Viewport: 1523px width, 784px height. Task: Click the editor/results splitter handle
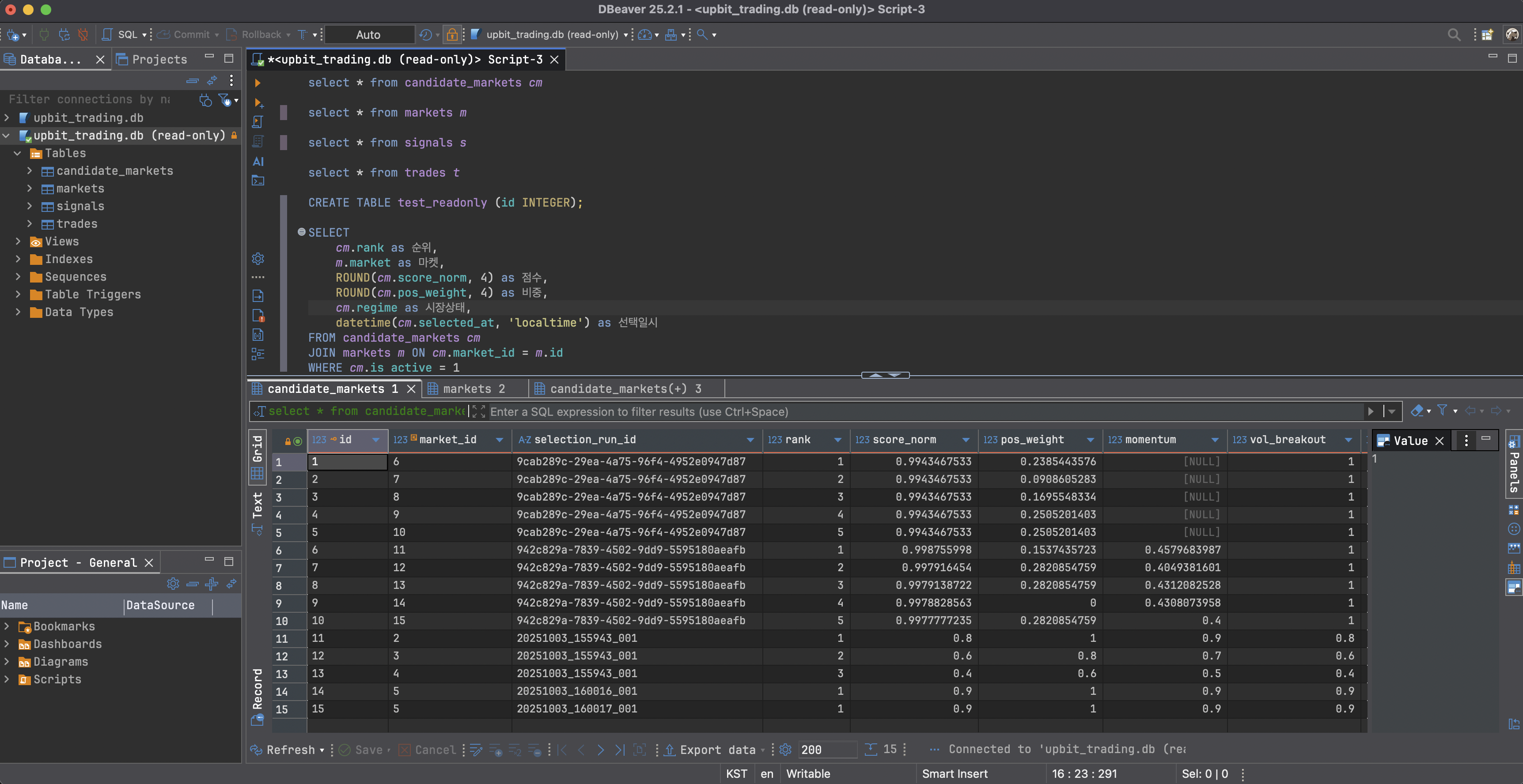(884, 375)
